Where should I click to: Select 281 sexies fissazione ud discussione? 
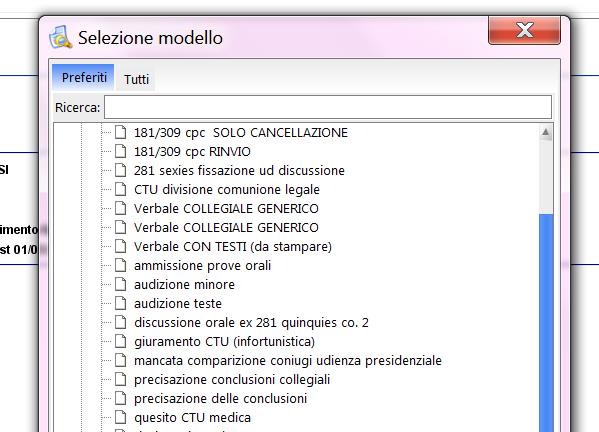[x=239, y=170]
